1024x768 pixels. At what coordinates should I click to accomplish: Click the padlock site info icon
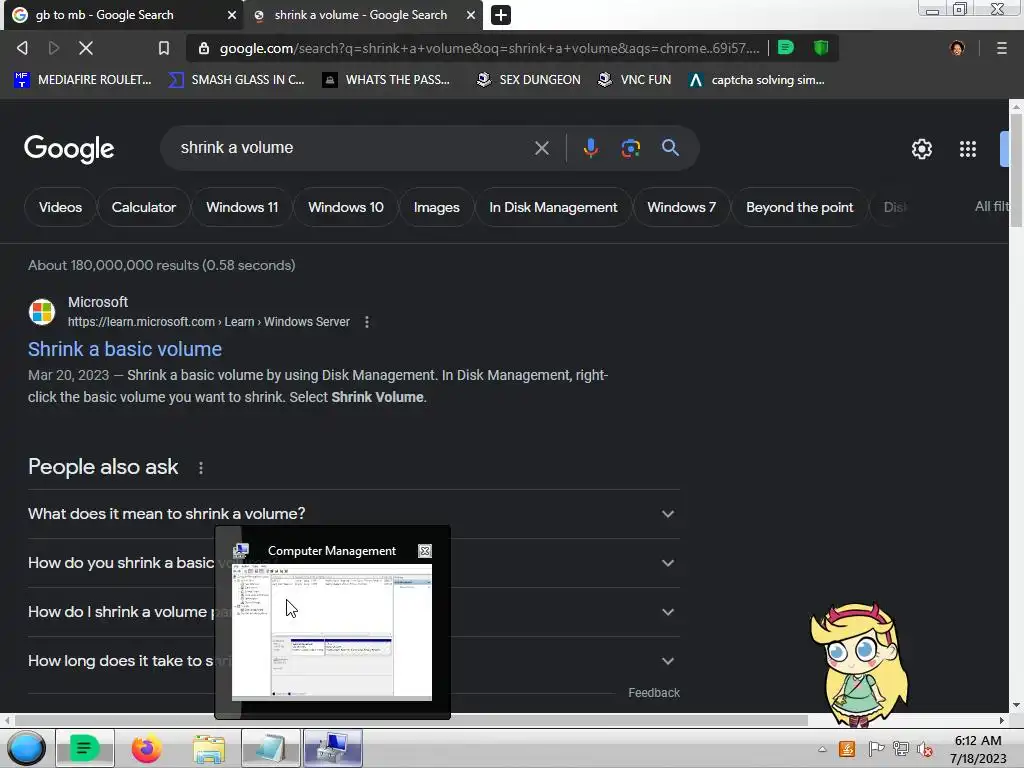[x=204, y=48]
